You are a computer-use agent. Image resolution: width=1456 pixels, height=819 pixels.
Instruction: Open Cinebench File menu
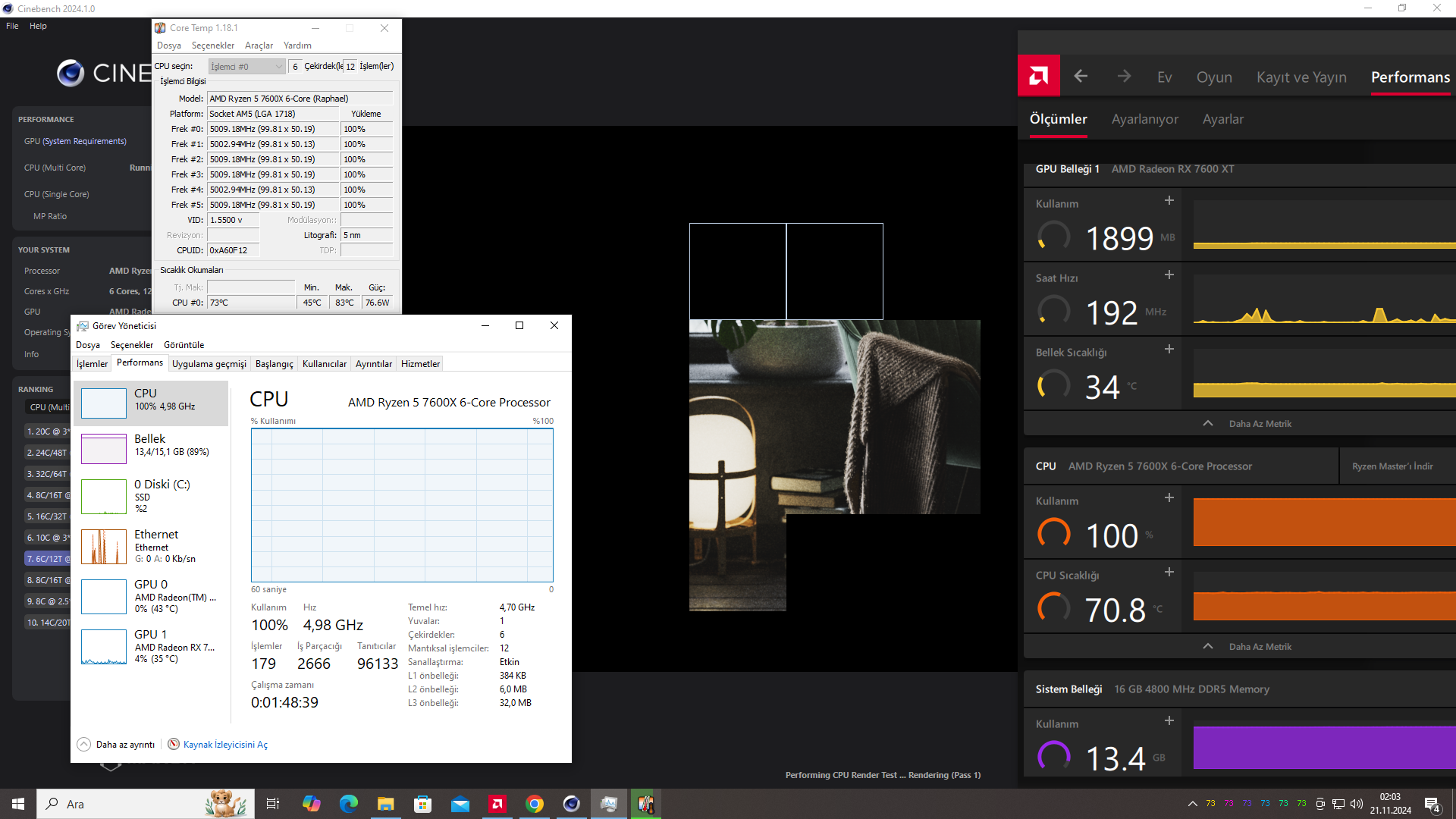(x=12, y=26)
